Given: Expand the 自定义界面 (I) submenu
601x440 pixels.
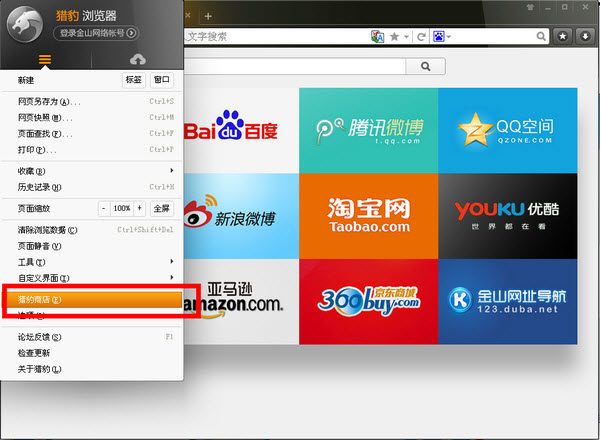Looking at the screenshot, I should tap(92, 278).
